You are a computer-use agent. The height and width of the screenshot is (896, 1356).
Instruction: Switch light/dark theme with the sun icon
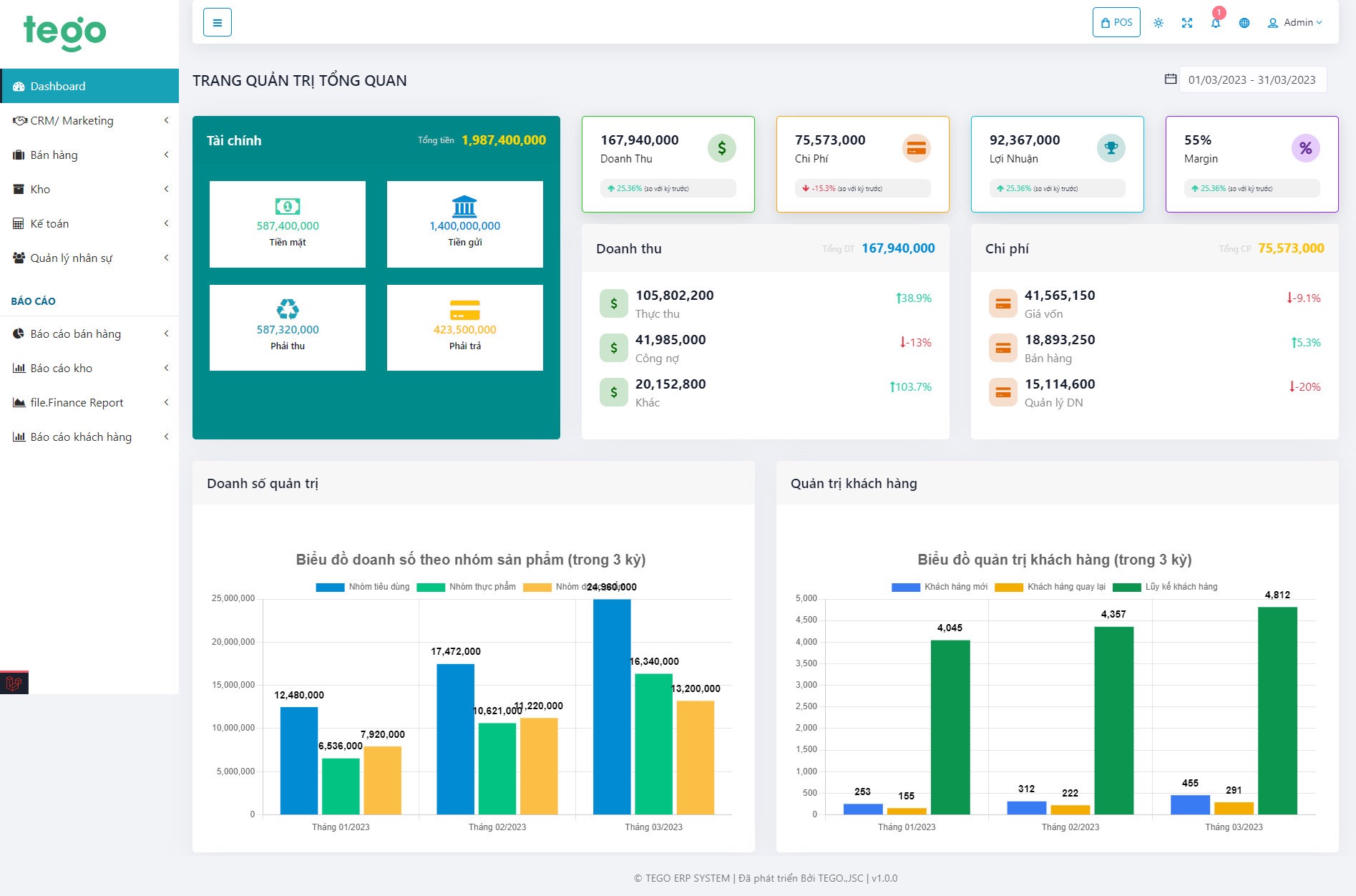point(1159,23)
